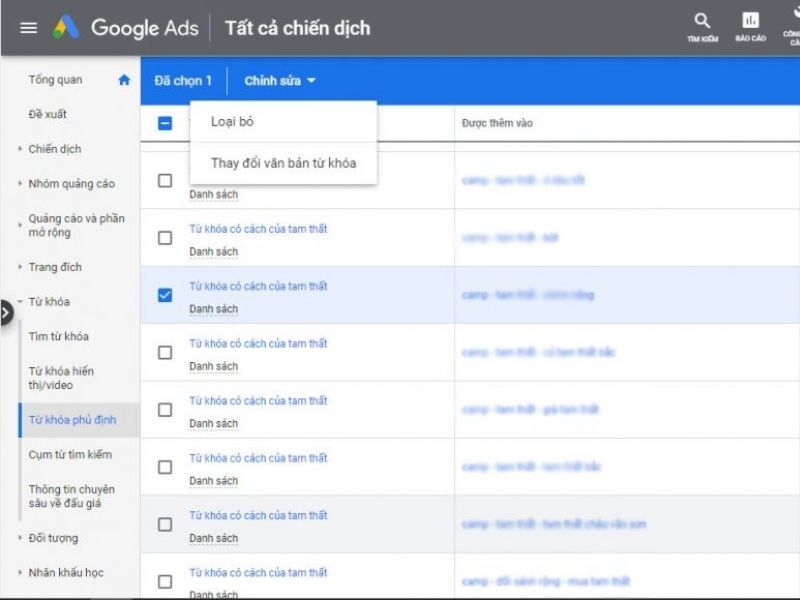Expand the Nhóm quảng cáo section arrow
This screenshot has width=800, height=600.
(20, 183)
